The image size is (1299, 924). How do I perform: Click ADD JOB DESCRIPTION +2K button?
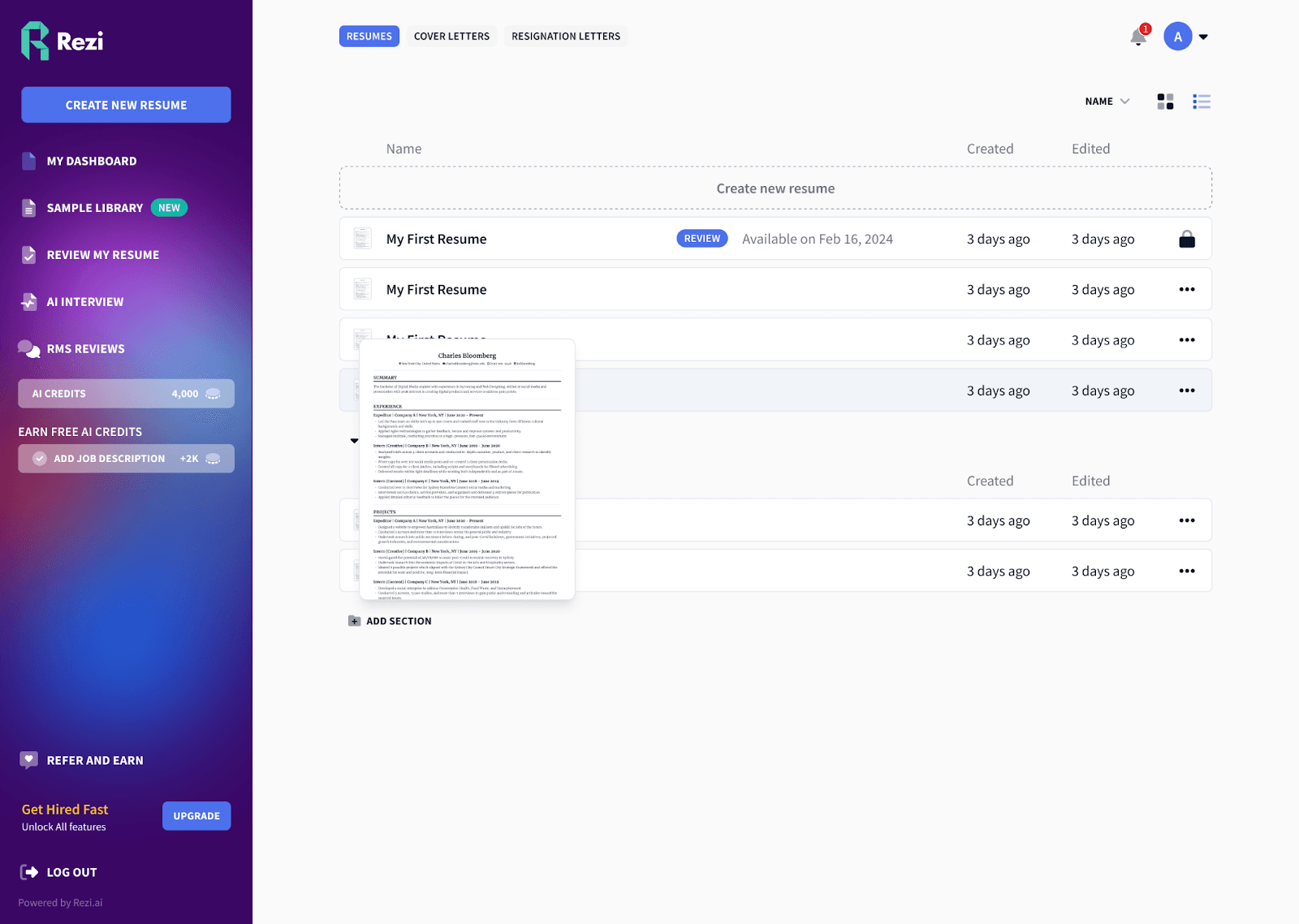[127, 459]
